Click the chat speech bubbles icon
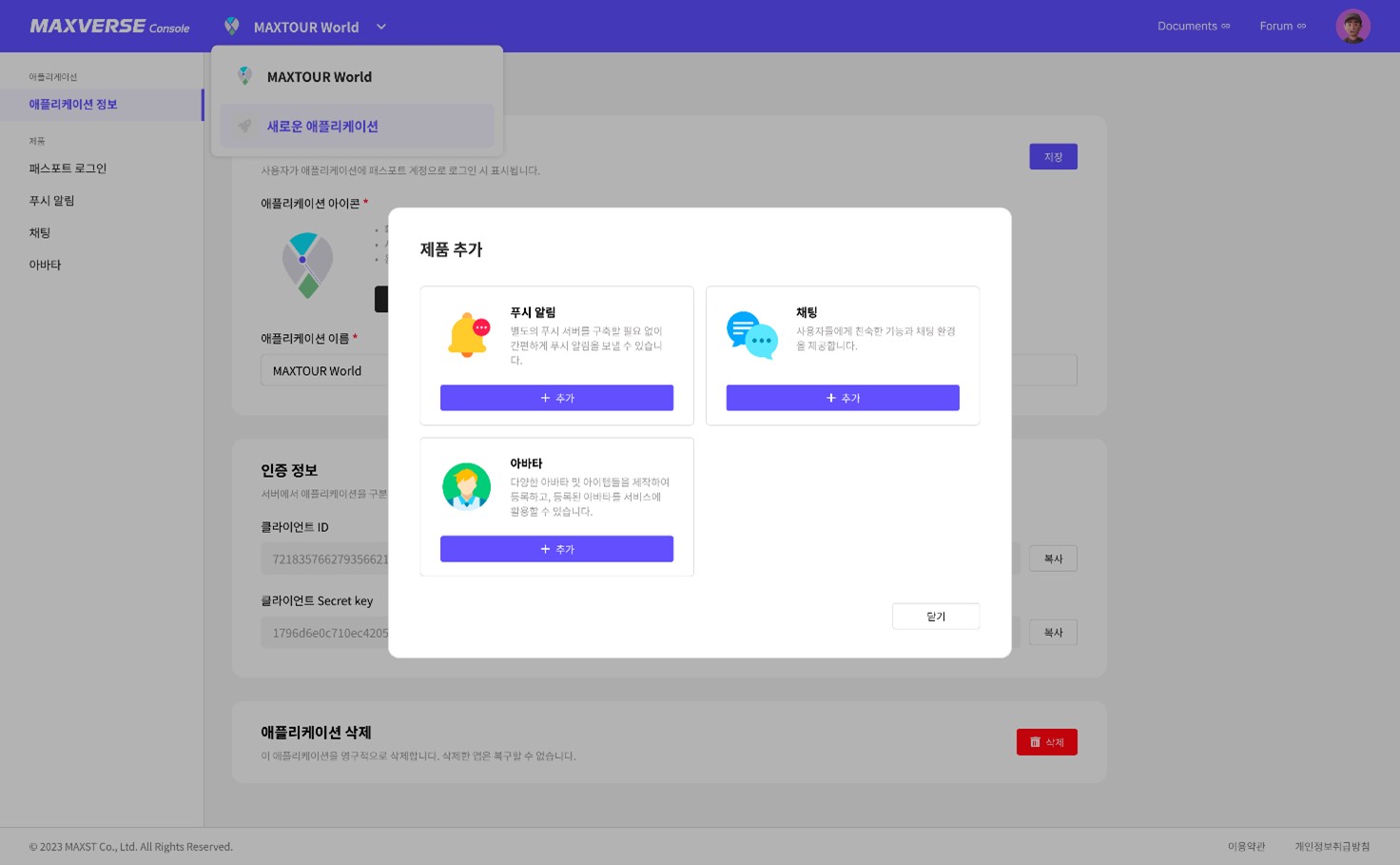The height and width of the screenshot is (865, 1400). [x=751, y=335]
